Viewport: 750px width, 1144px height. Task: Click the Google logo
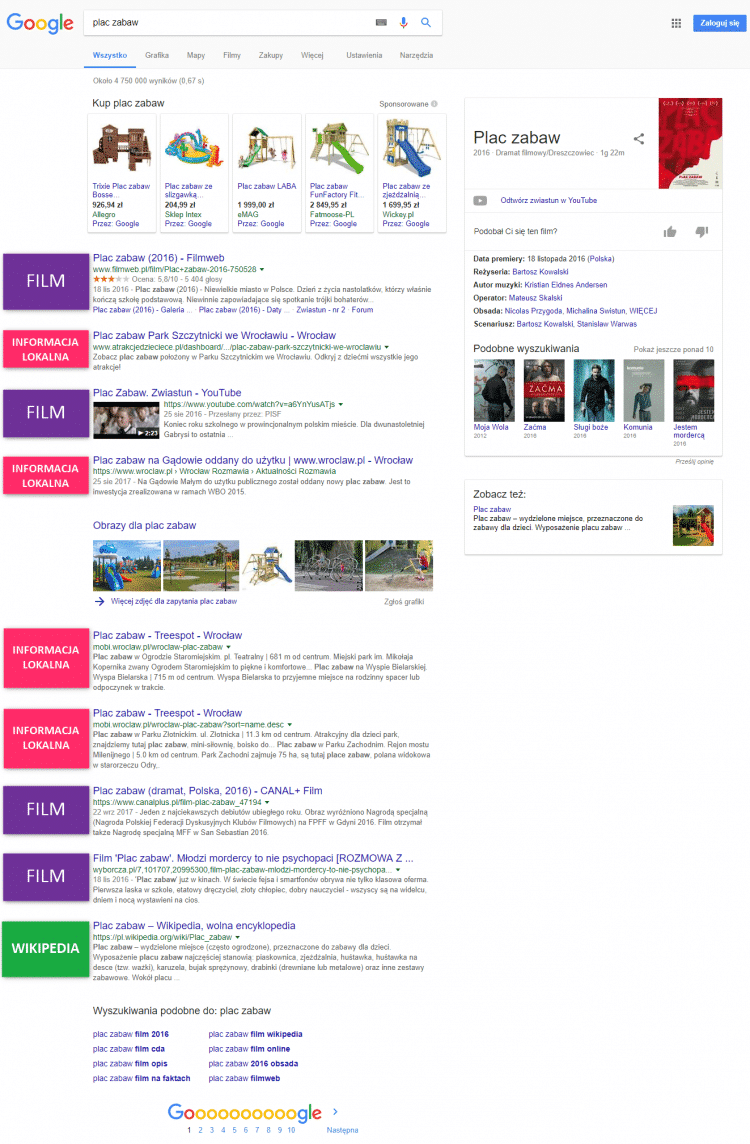tap(39, 23)
